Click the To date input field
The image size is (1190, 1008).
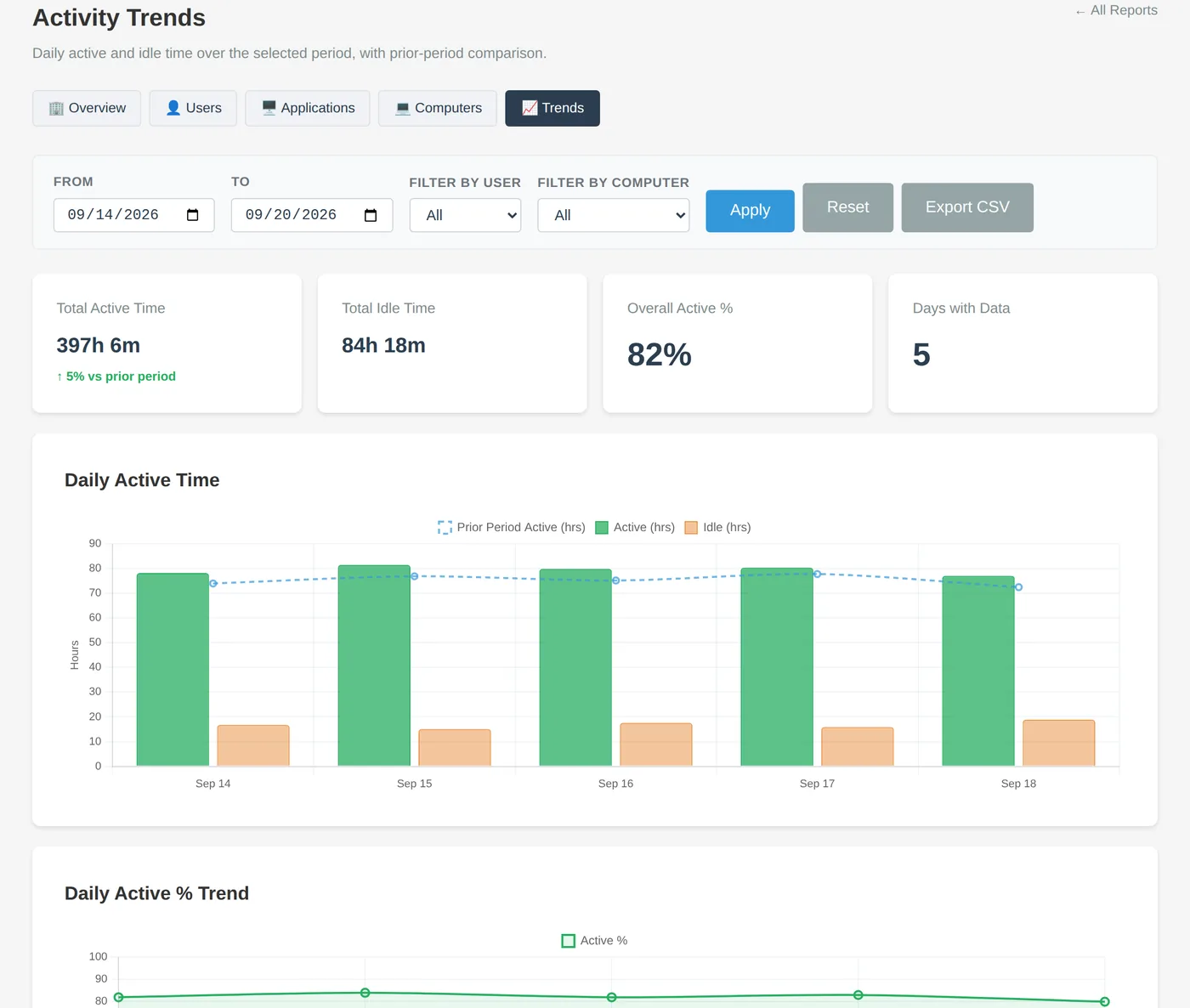pyautogui.click(x=312, y=215)
